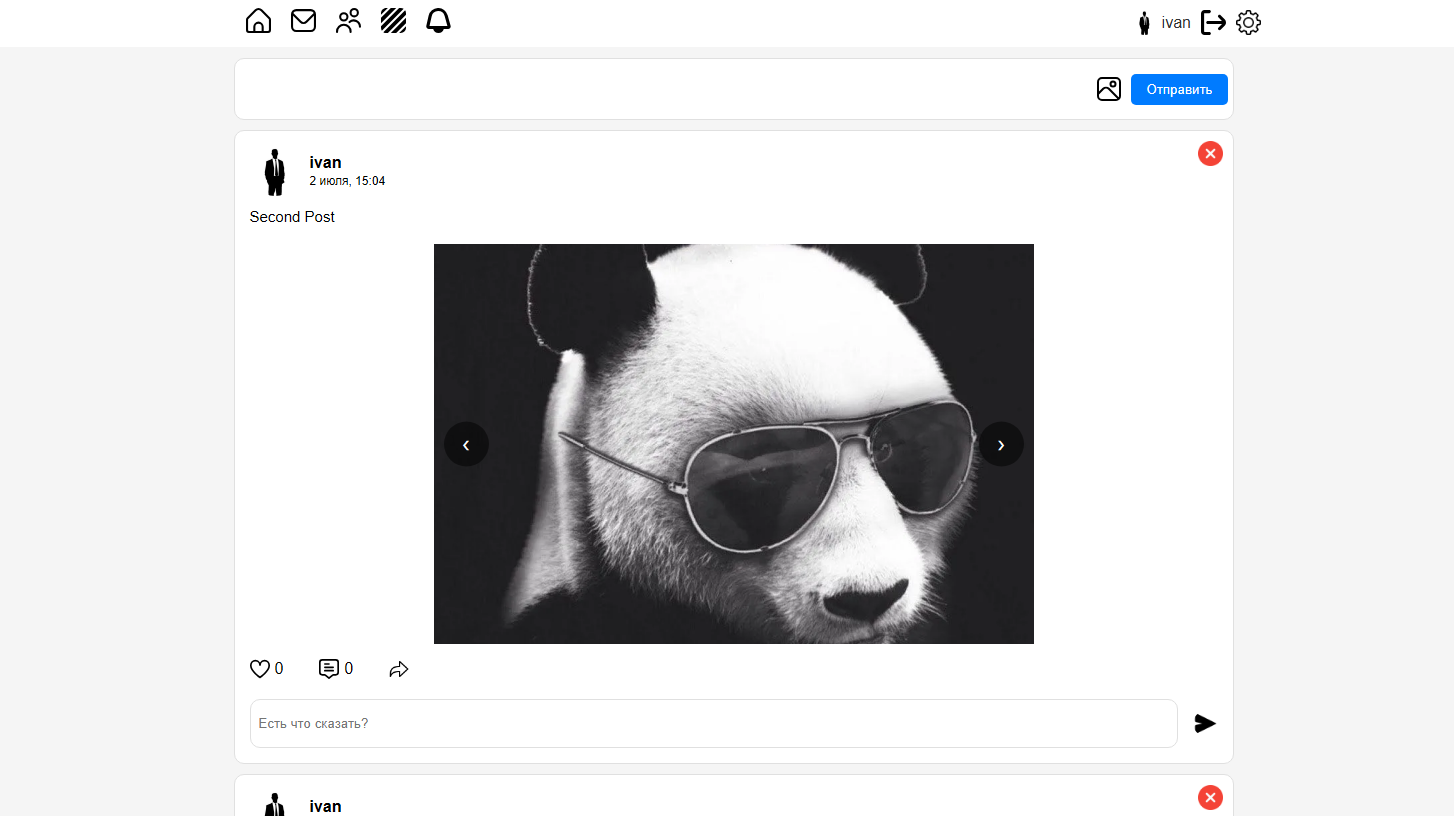Delete the lower post with red X

(x=1210, y=797)
